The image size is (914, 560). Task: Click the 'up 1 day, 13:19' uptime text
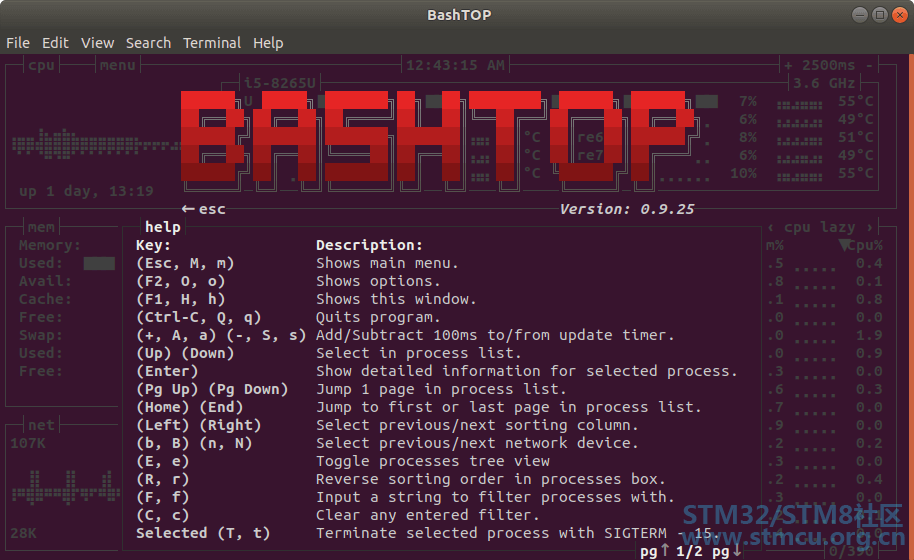click(x=86, y=191)
